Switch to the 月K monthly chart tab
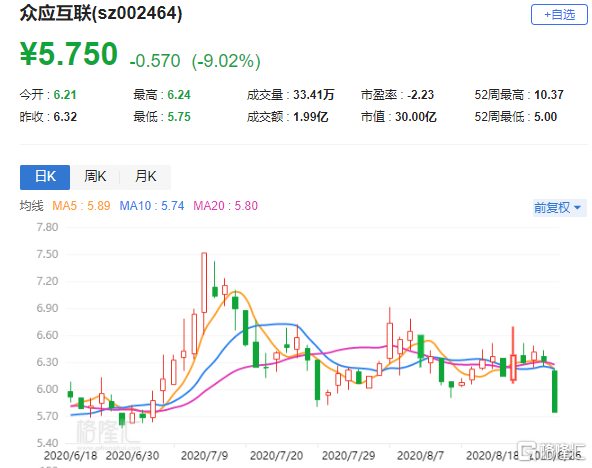This screenshot has width=592, height=468. (x=145, y=177)
